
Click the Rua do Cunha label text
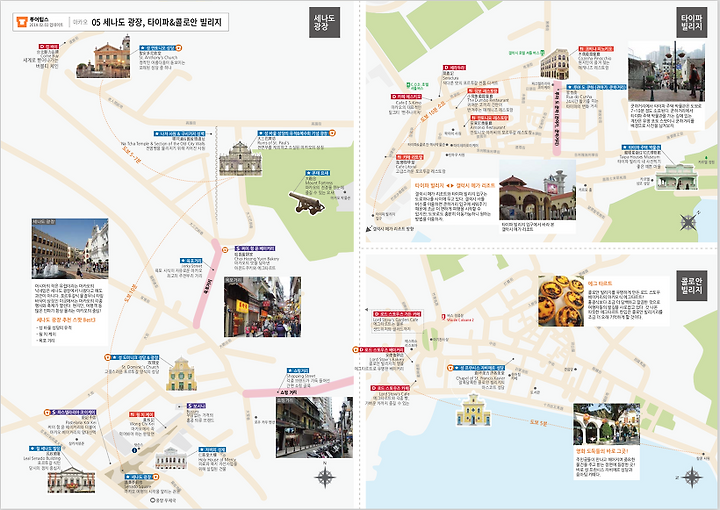[x=579, y=97]
